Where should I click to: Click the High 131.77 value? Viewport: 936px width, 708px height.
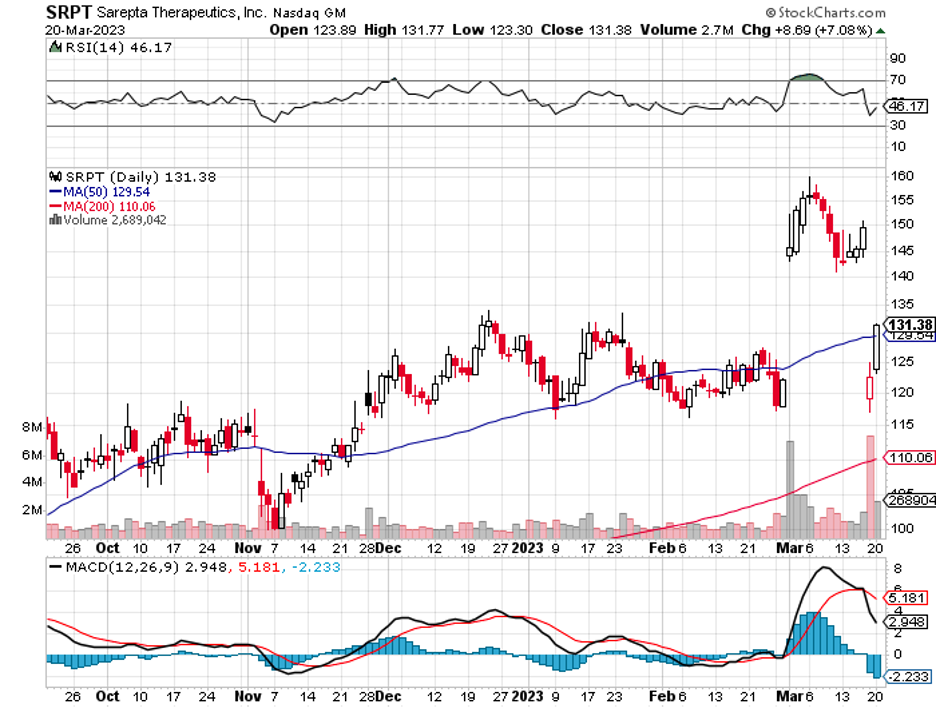404,30
